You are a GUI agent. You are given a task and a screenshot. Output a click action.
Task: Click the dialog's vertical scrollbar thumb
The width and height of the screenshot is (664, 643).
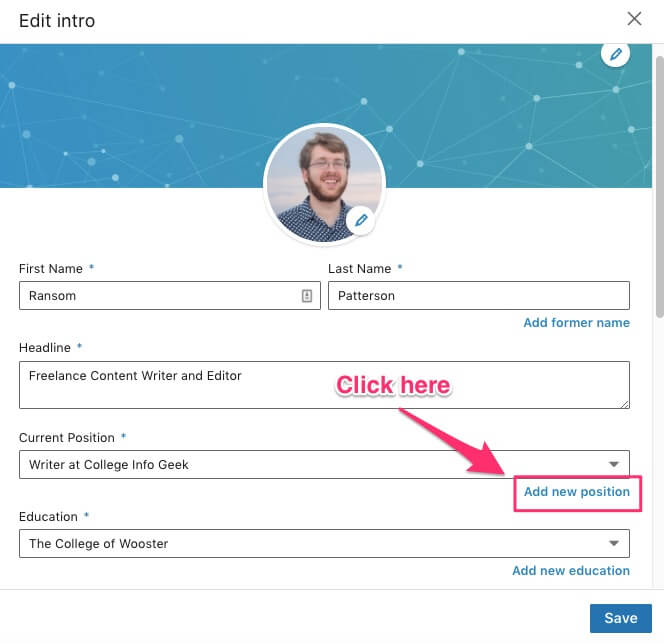tap(659, 186)
